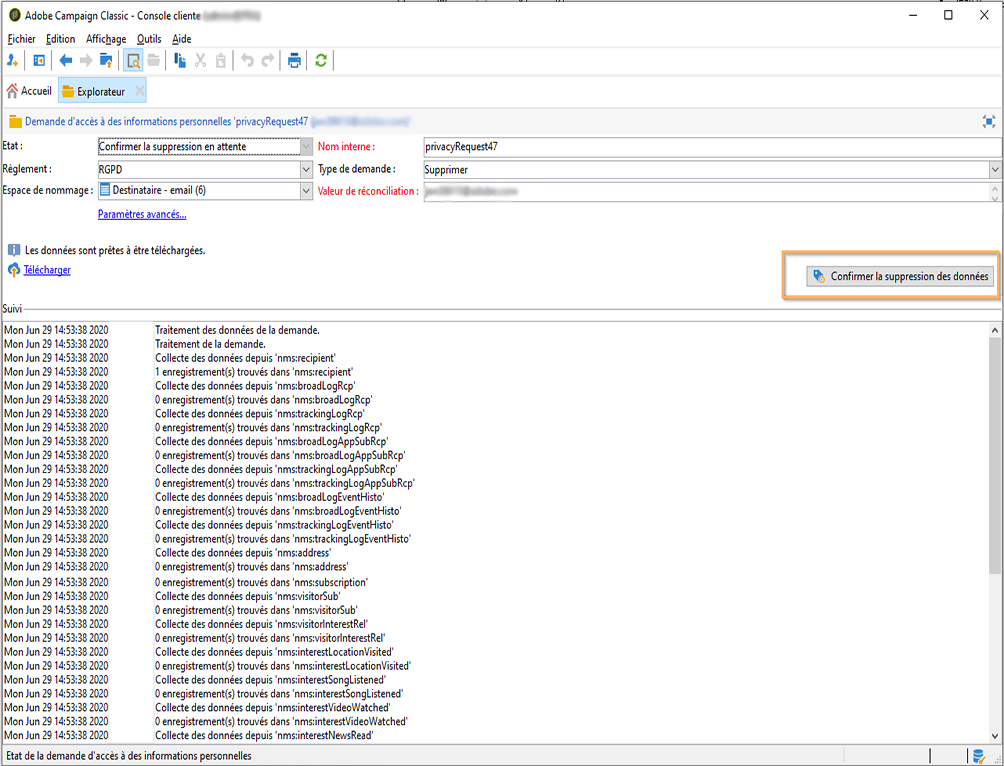Click the undo arrow icon
Image resolution: width=1004 pixels, height=766 pixels.
tap(247, 61)
